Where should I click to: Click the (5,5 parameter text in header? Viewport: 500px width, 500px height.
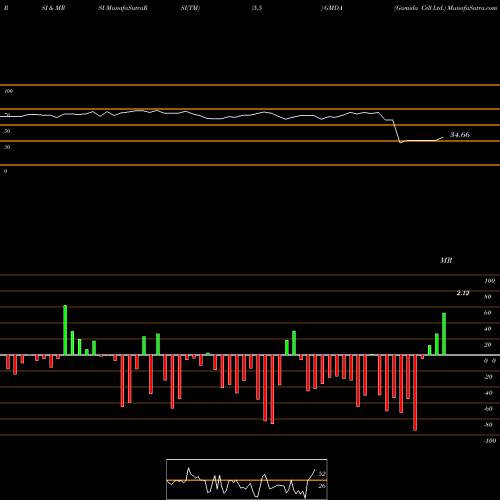pyautogui.click(x=257, y=8)
